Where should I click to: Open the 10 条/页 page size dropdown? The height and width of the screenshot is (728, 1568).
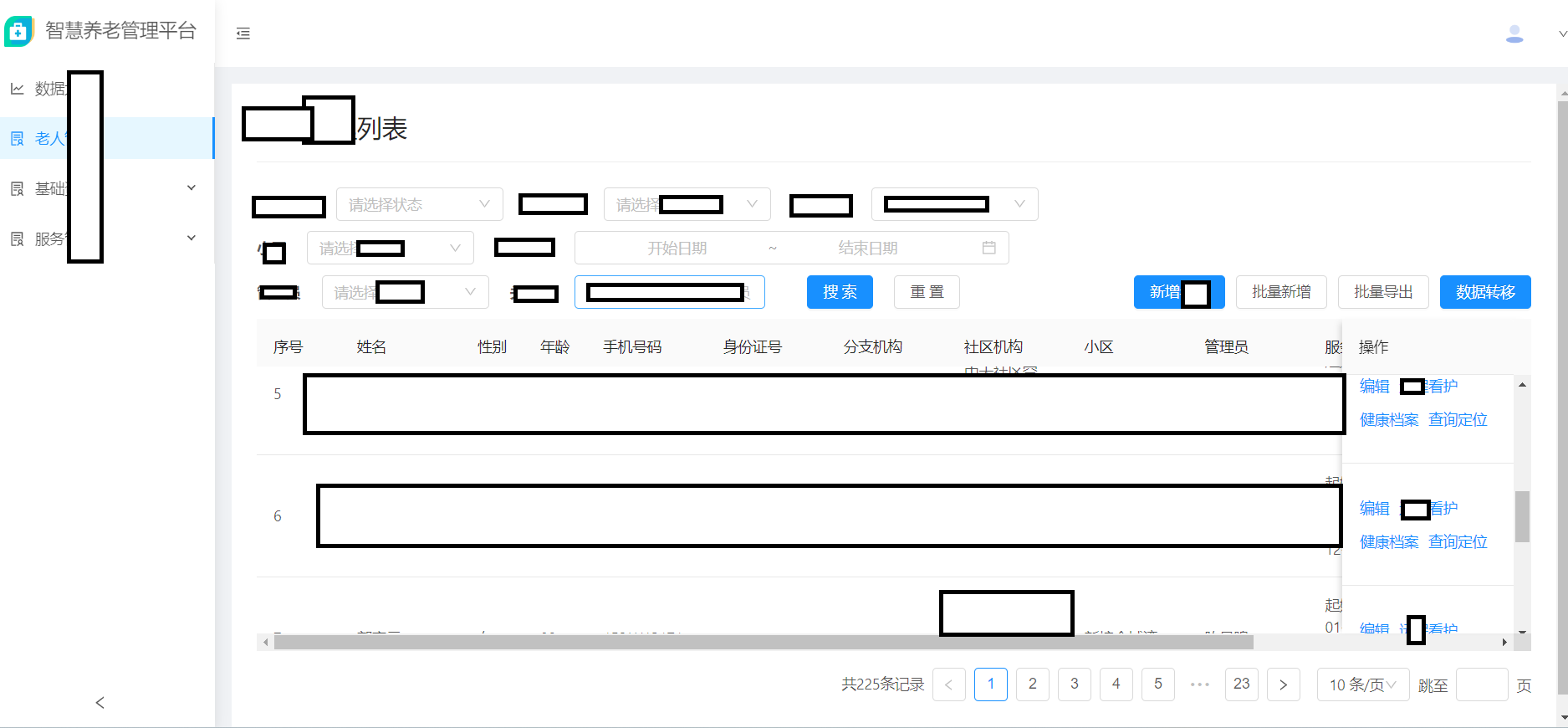[x=1363, y=684]
